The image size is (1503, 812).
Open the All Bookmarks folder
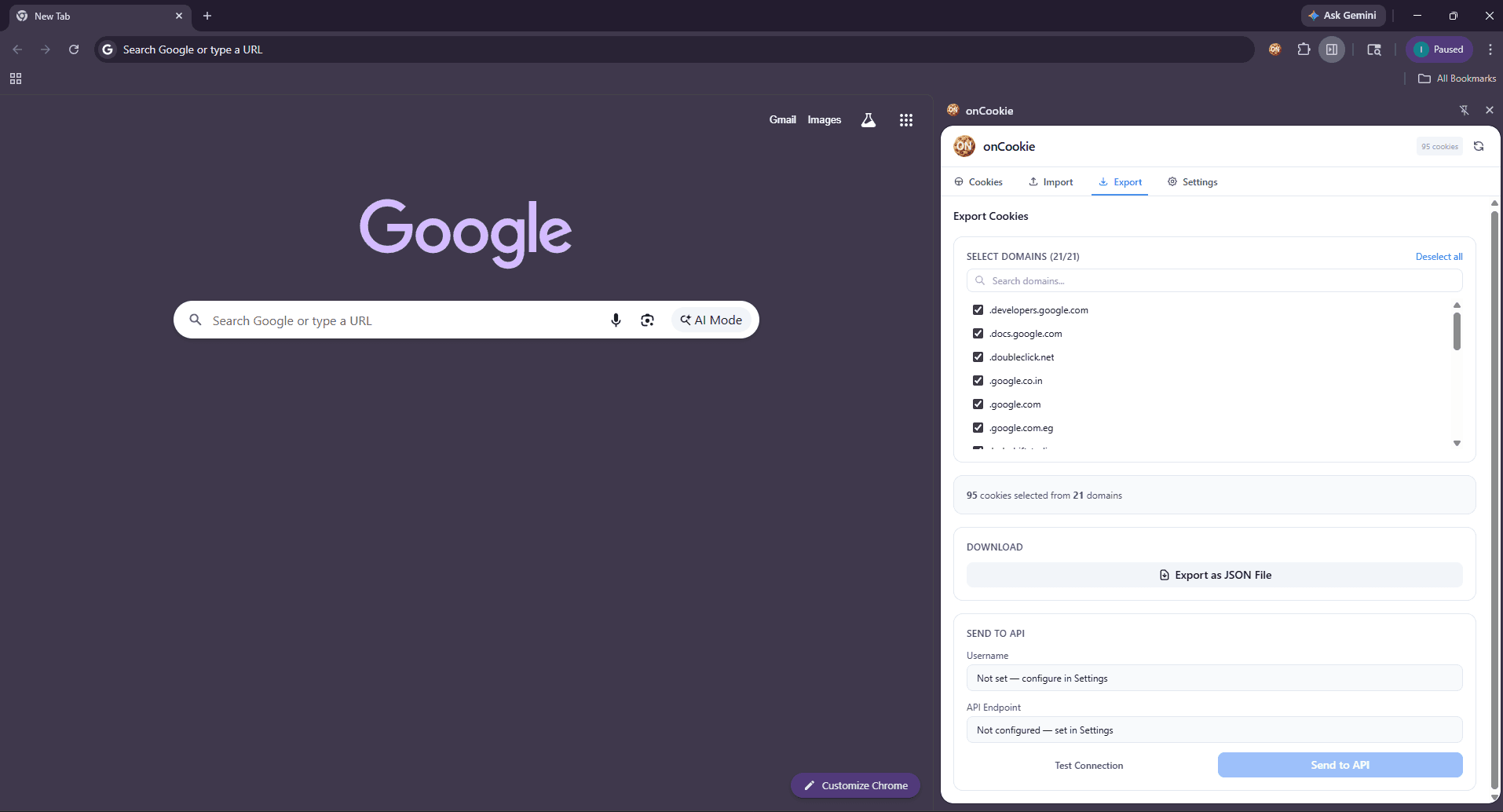pyautogui.click(x=1457, y=79)
